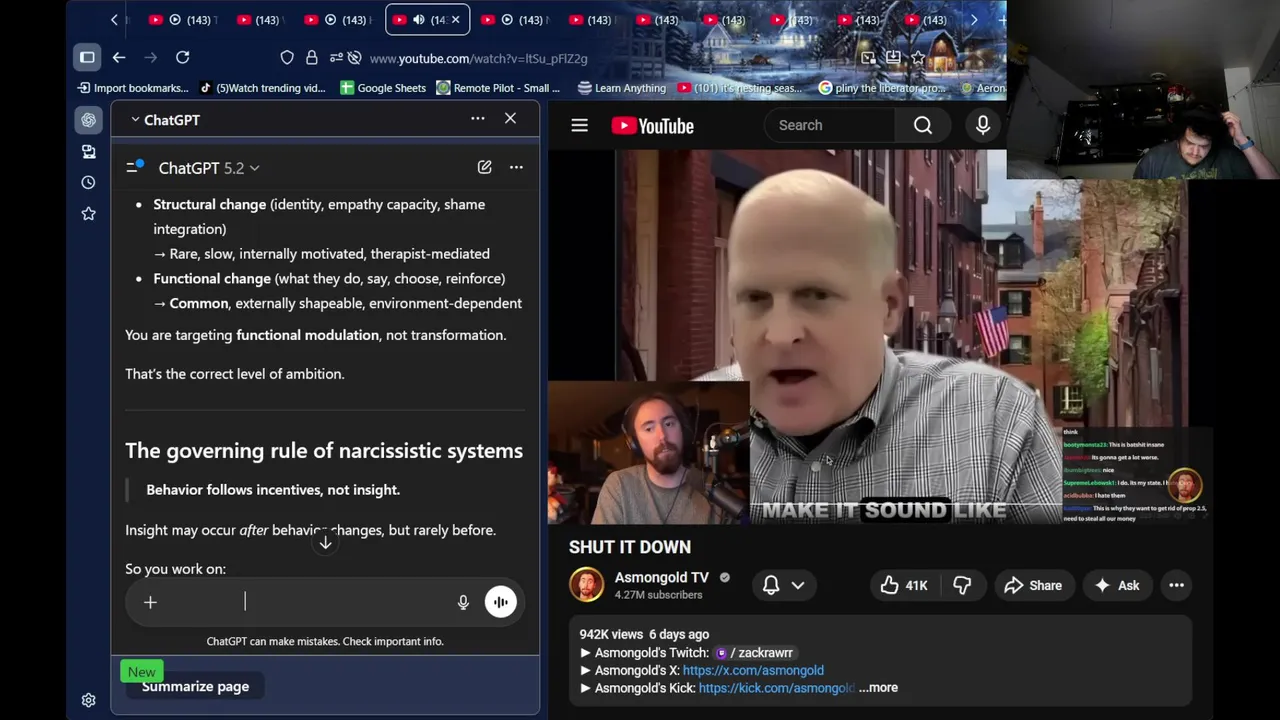
Task: Go back one page in the browser
Action: click(x=119, y=58)
